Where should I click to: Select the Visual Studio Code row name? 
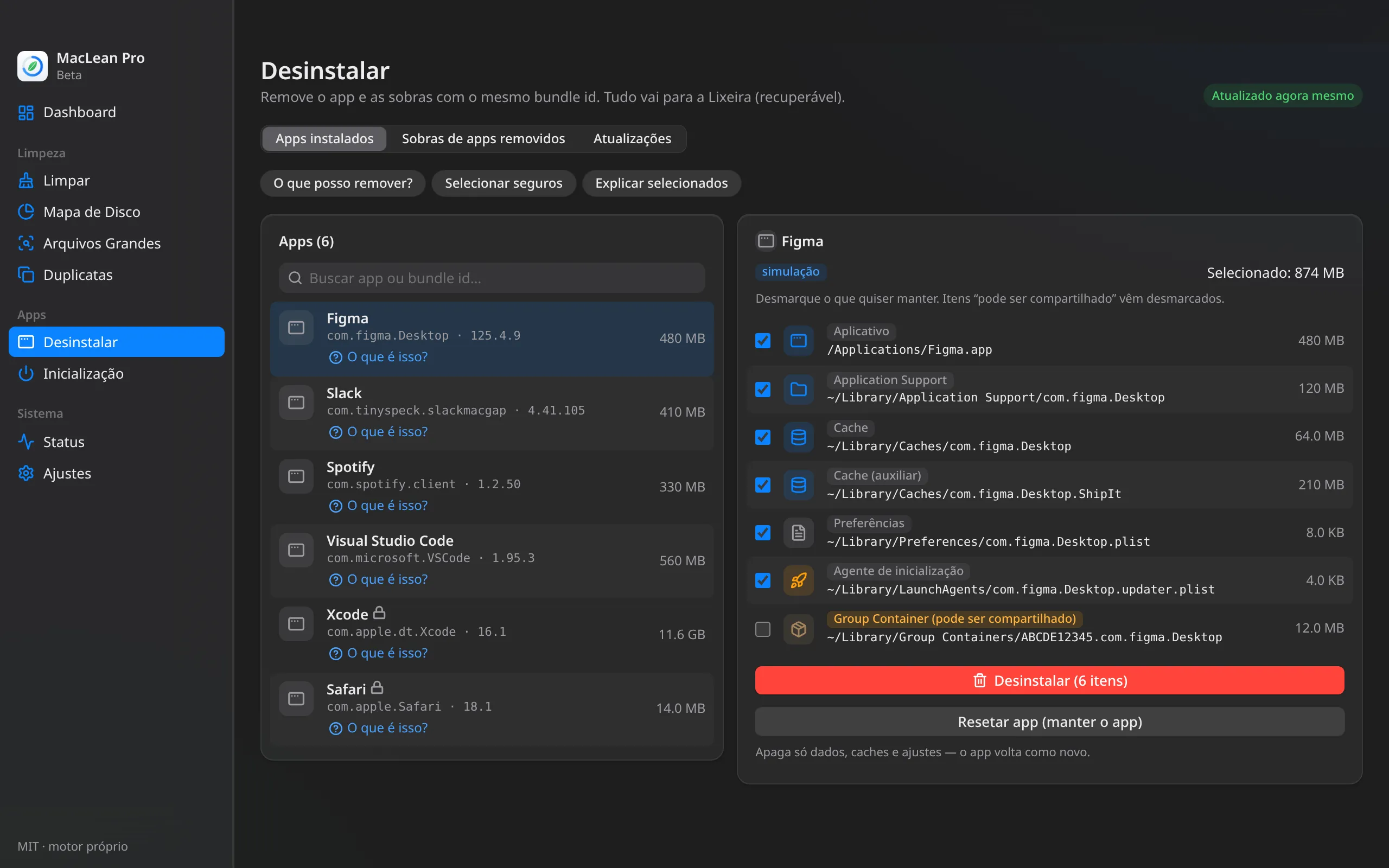390,541
